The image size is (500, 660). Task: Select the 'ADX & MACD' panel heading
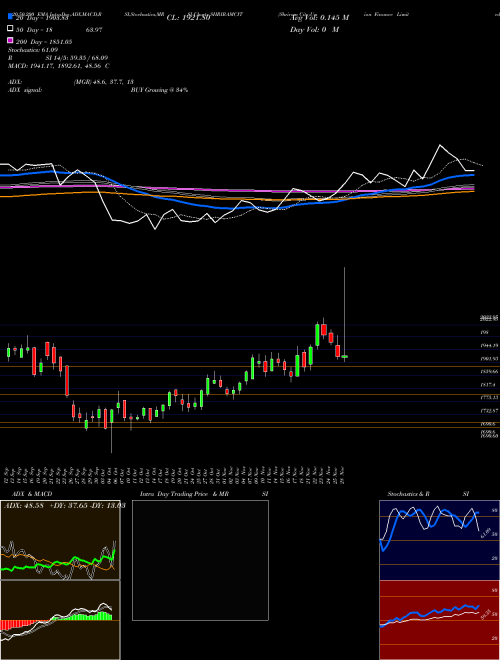click(32, 494)
